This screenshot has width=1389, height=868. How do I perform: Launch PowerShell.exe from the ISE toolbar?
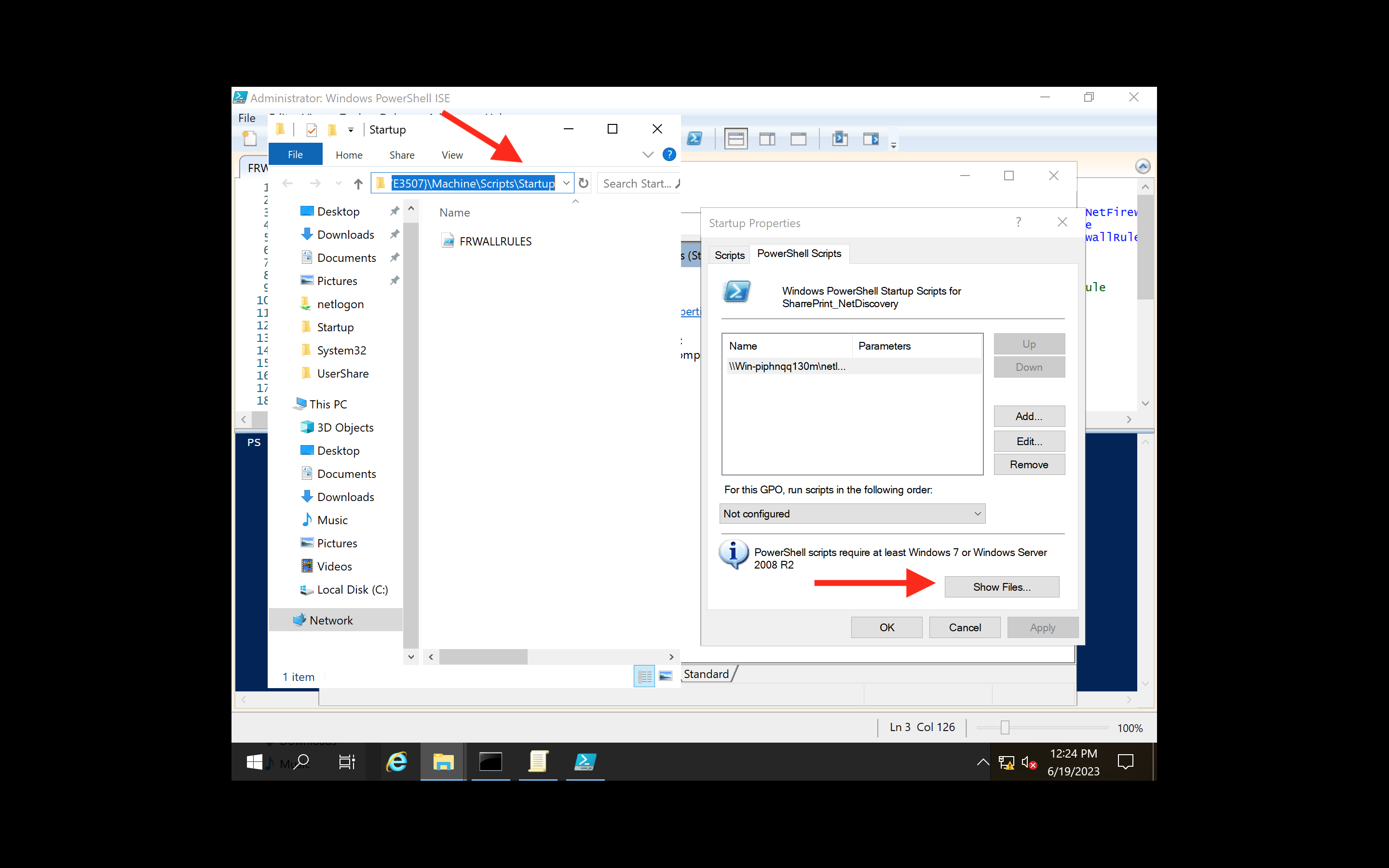694,138
